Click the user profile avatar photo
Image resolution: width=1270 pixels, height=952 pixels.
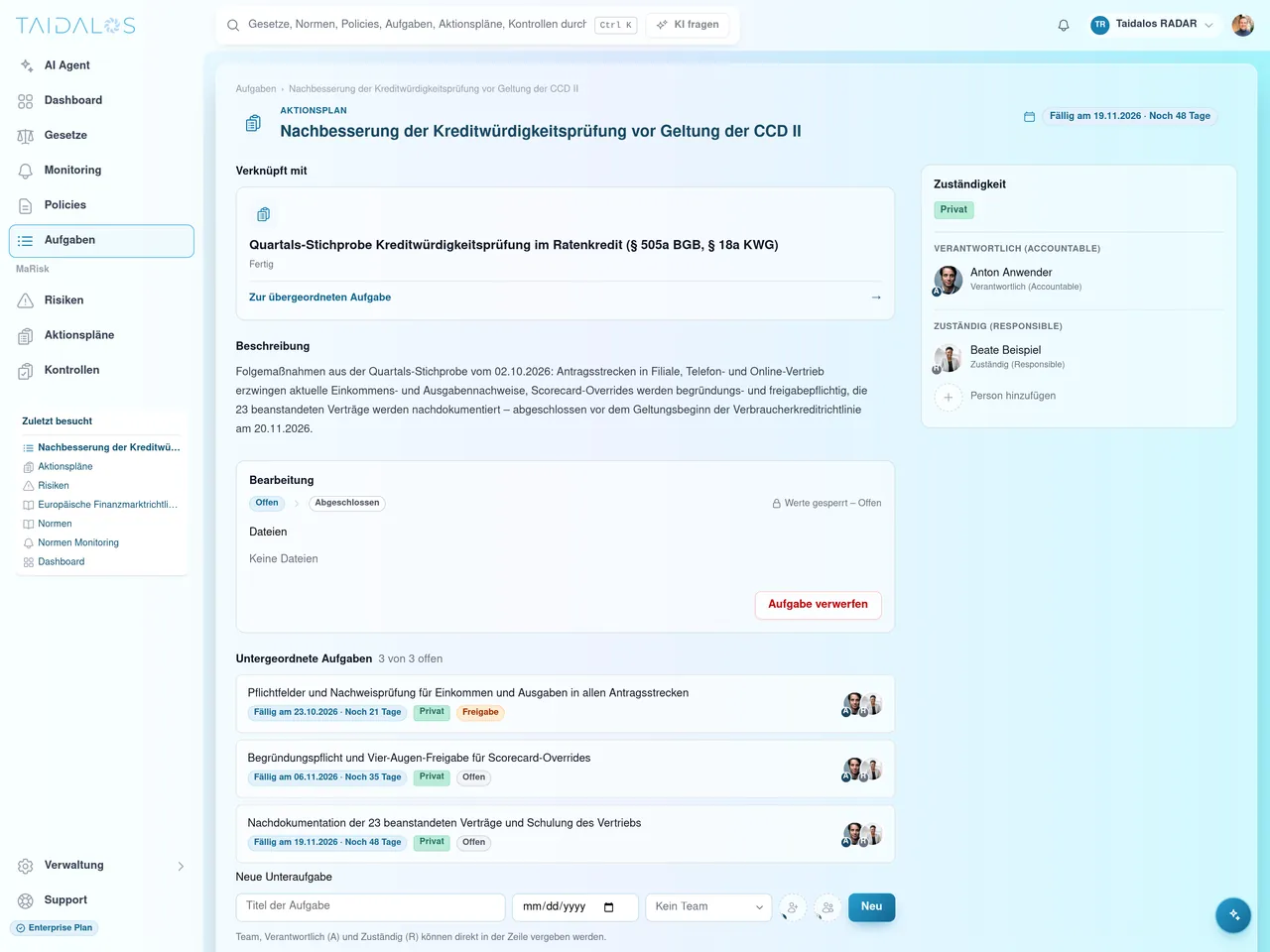pos(1243,25)
